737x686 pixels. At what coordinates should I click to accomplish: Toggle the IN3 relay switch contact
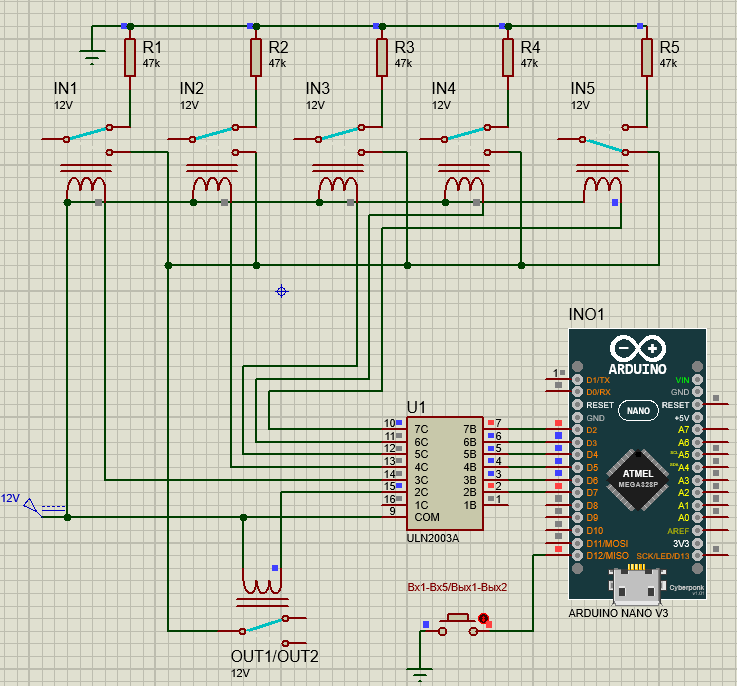click(x=340, y=133)
